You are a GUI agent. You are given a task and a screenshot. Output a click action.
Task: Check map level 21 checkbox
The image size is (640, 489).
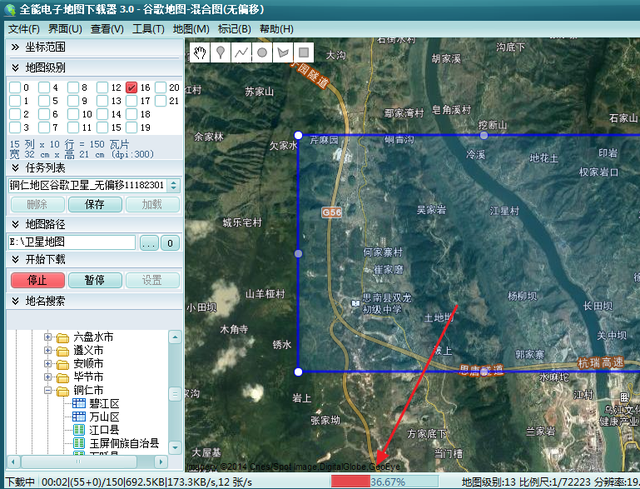161,101
